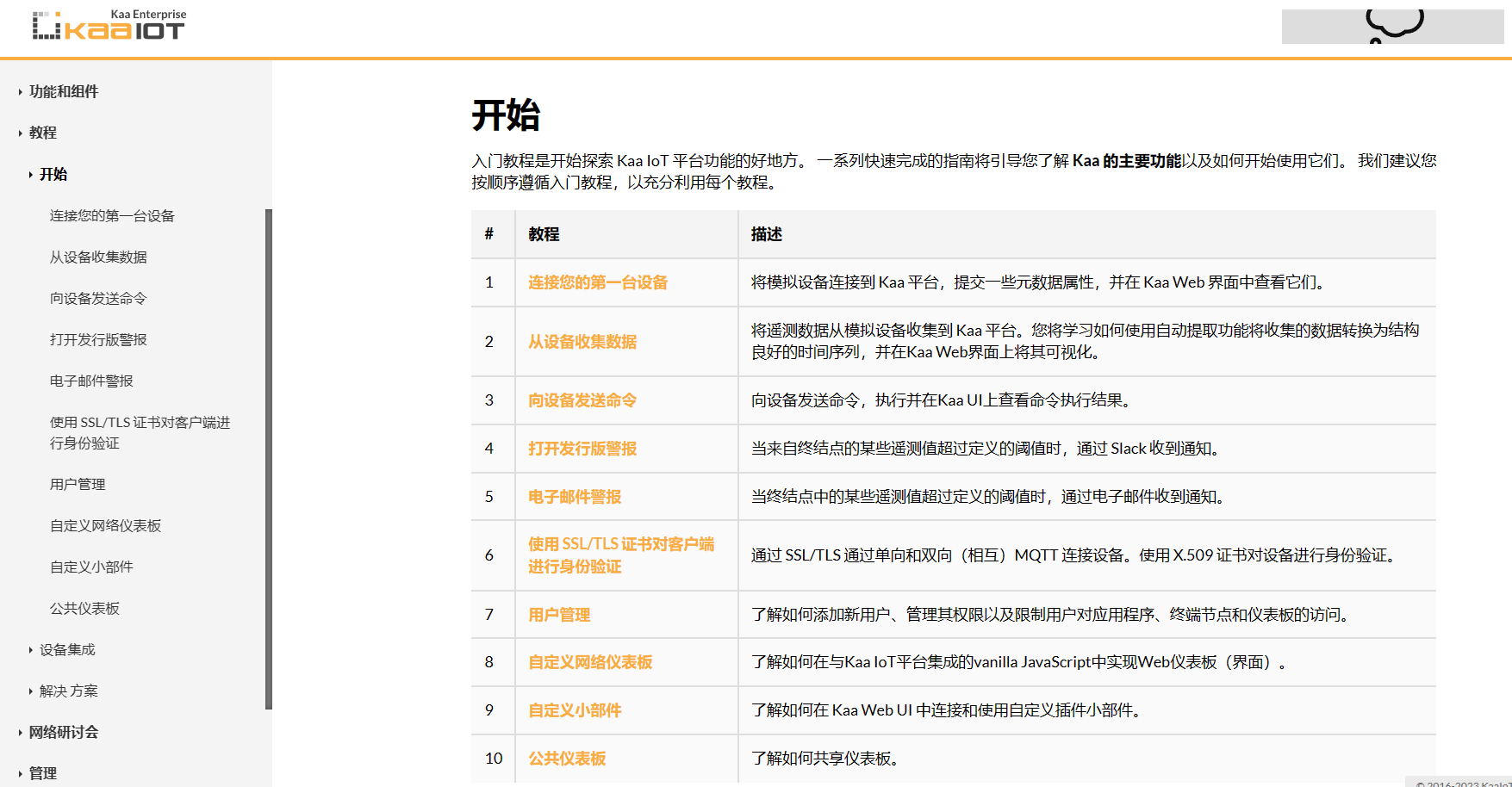Open the 电子邮件警报 tutorial link
1512x787 pixels.
tap(574, 496)
